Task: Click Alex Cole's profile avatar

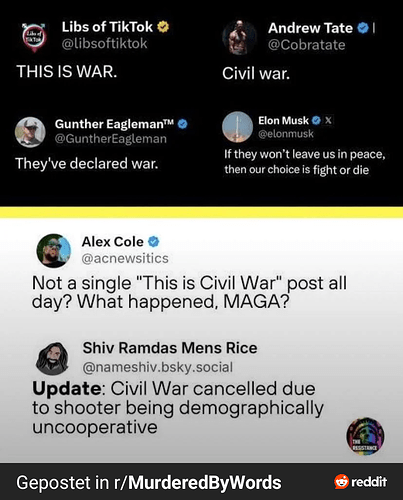Action: pyautogui.click(x=54, y=251)
